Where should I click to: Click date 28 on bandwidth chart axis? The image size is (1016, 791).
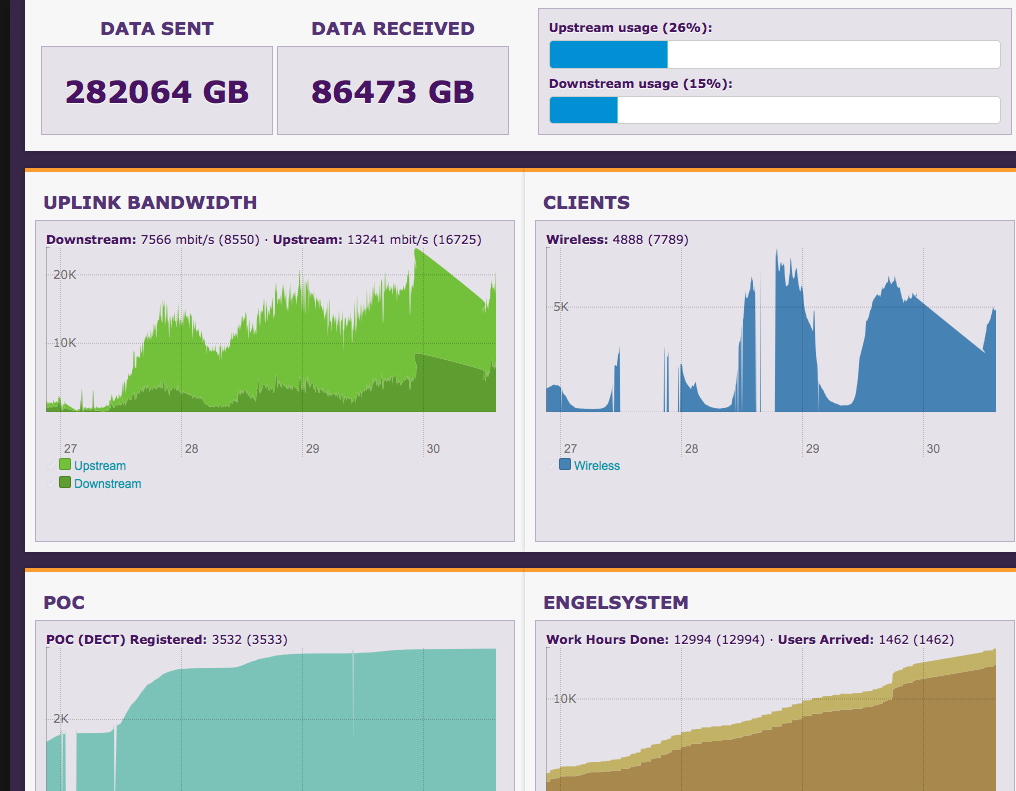click(x=192, y=448)
